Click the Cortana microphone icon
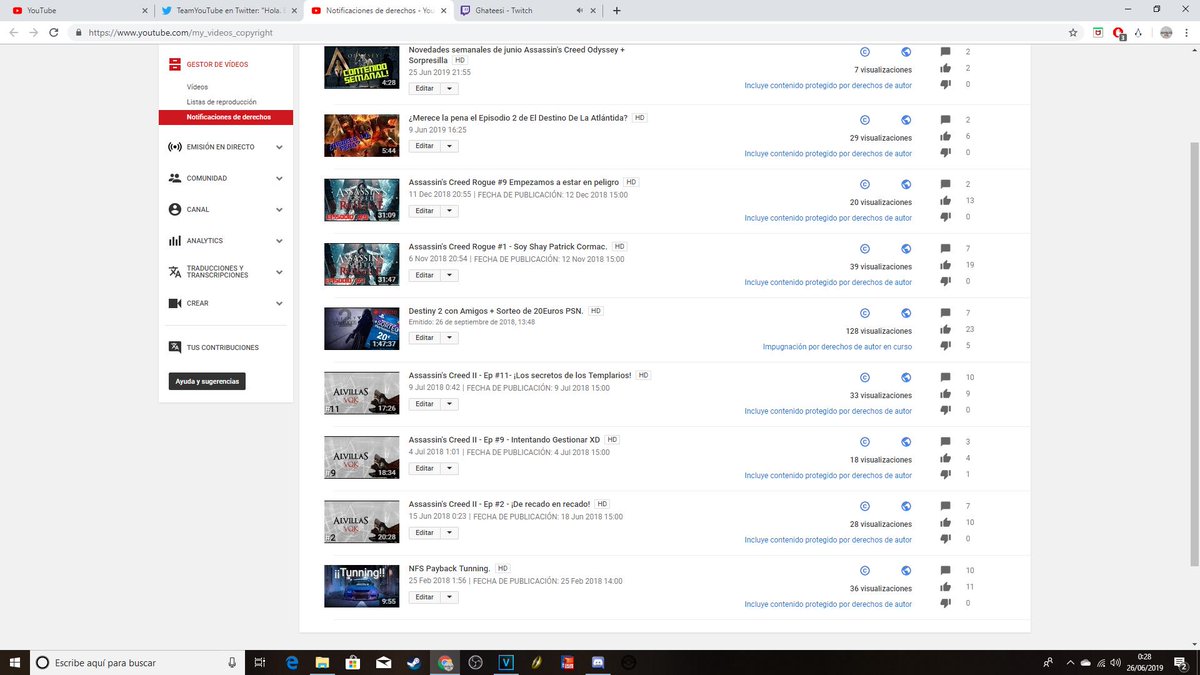 [x=232, y=662]
